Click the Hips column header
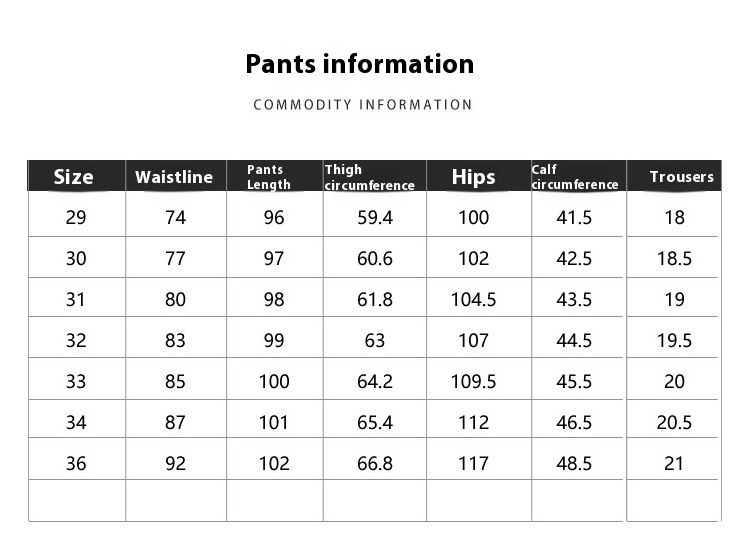Image resolution: width=736 pixels, height=538 pixels. click(473, 177)
